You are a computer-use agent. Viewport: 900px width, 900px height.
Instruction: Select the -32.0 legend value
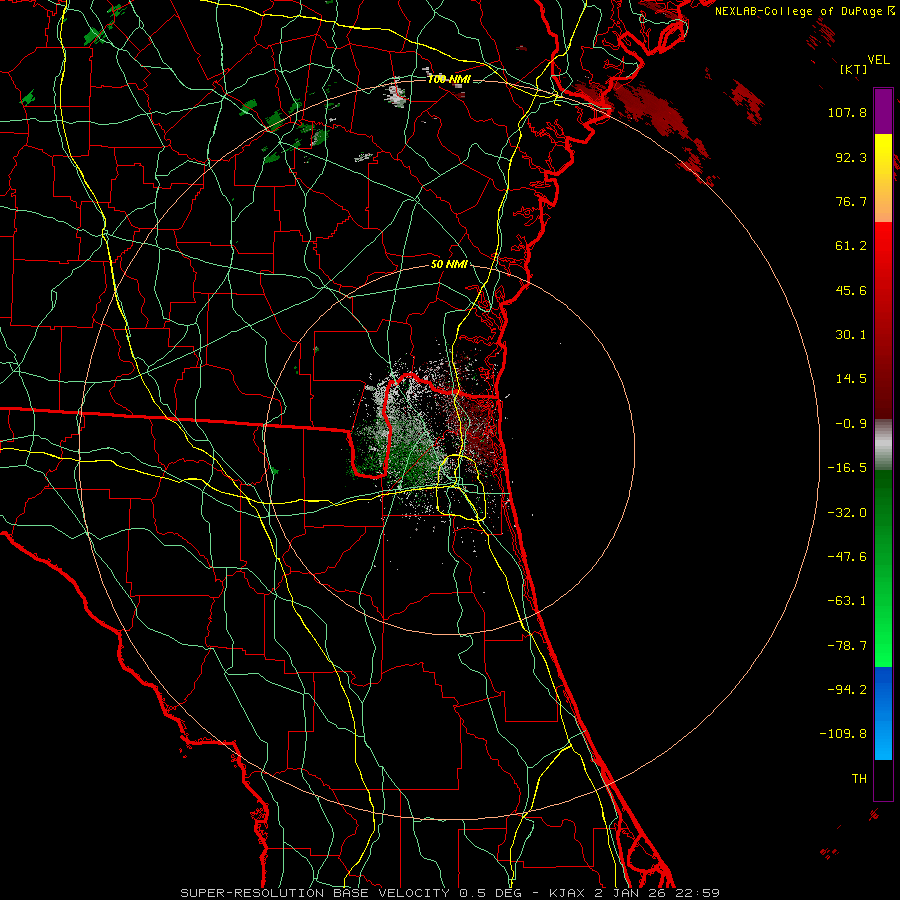(847, 513)
